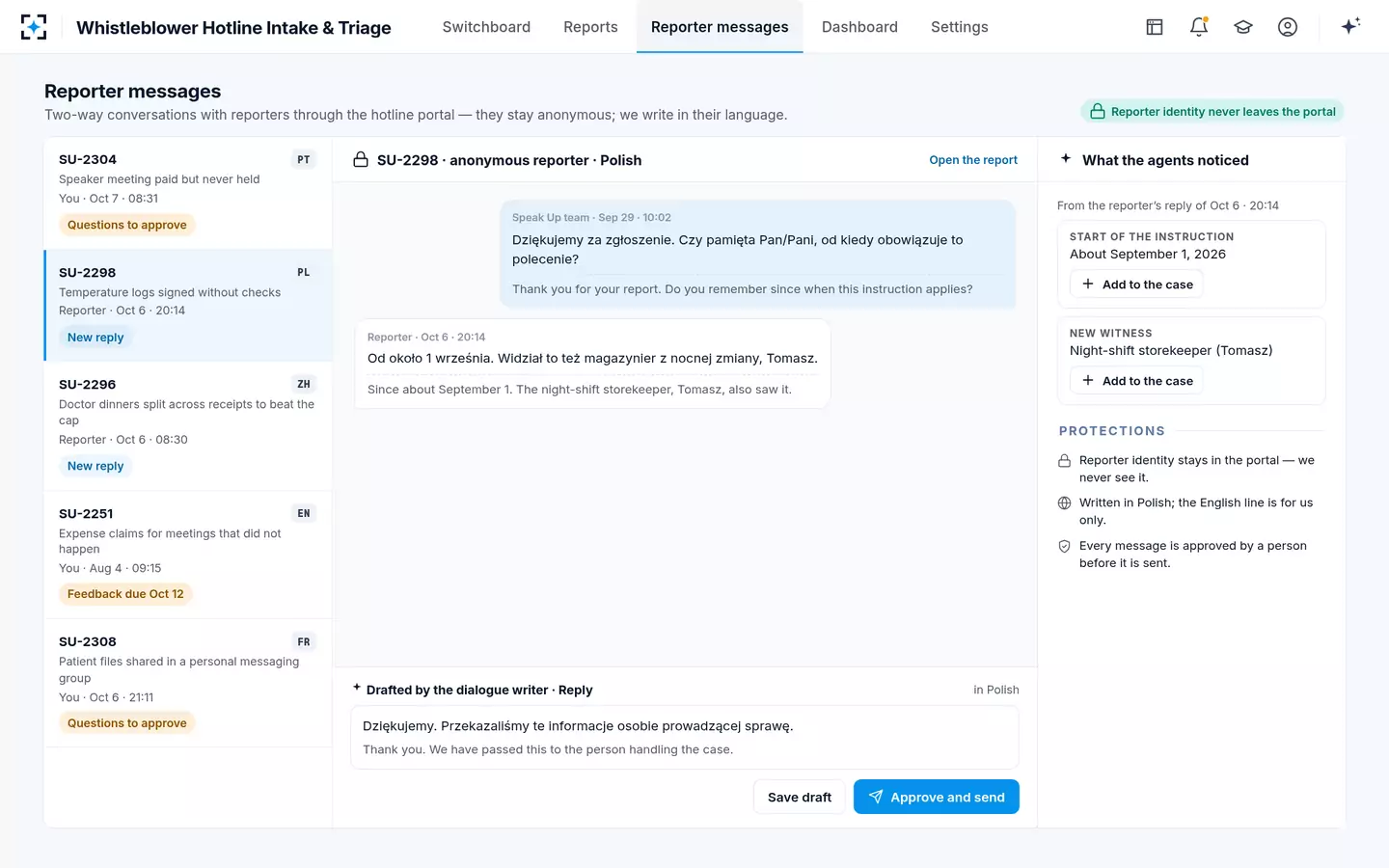Image resolution: width=1389 pixels, height=868 pixels.
Task: Open the AI sparkle assistant icon
Action: 1350,26
